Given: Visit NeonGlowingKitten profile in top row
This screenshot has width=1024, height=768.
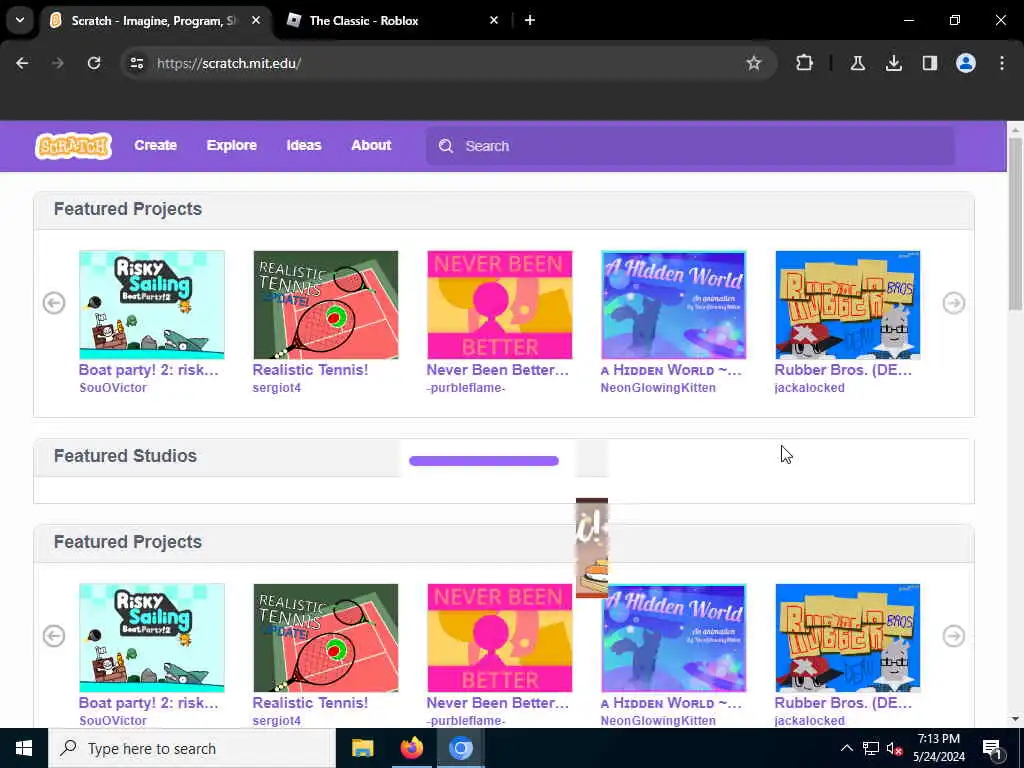Looking at the screenshot, I should (658, 388).
